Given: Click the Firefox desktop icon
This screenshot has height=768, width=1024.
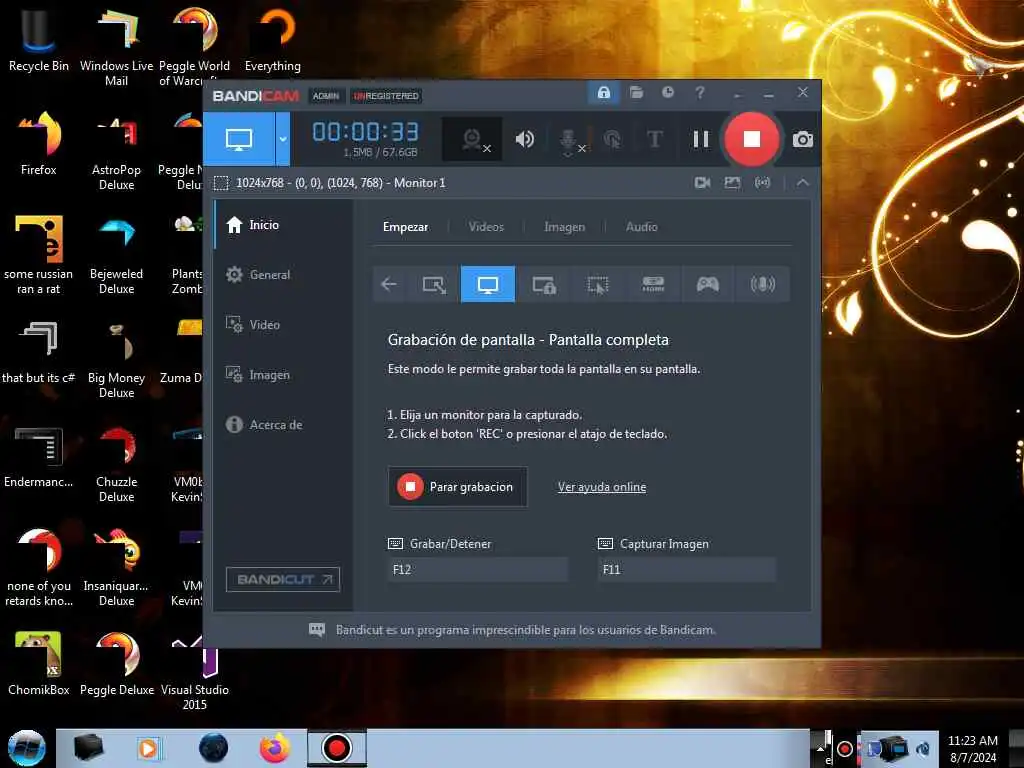Looking at the screenshot, I should click(x=39, y=144).
